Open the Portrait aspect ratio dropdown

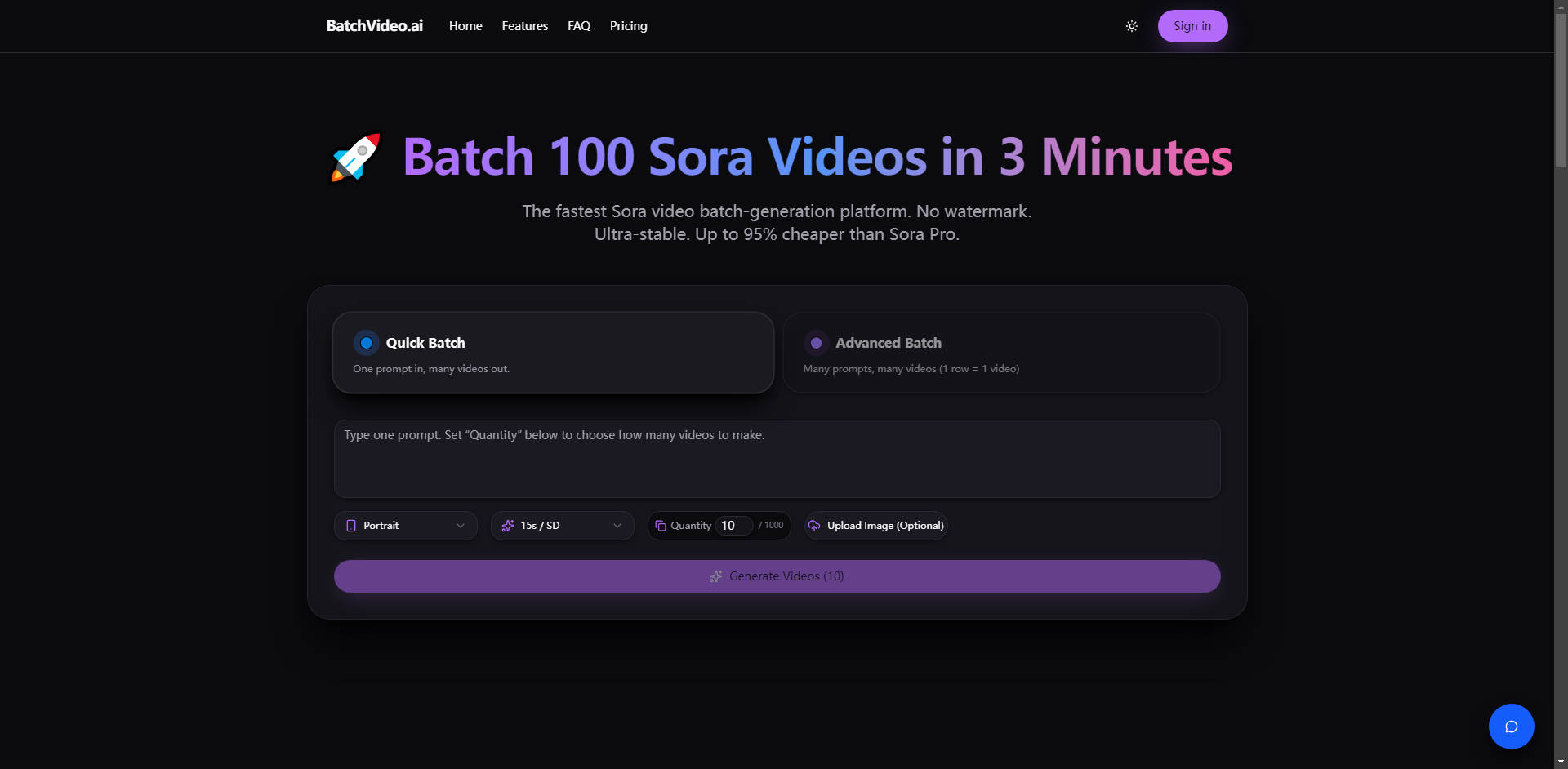coord(405,526)
